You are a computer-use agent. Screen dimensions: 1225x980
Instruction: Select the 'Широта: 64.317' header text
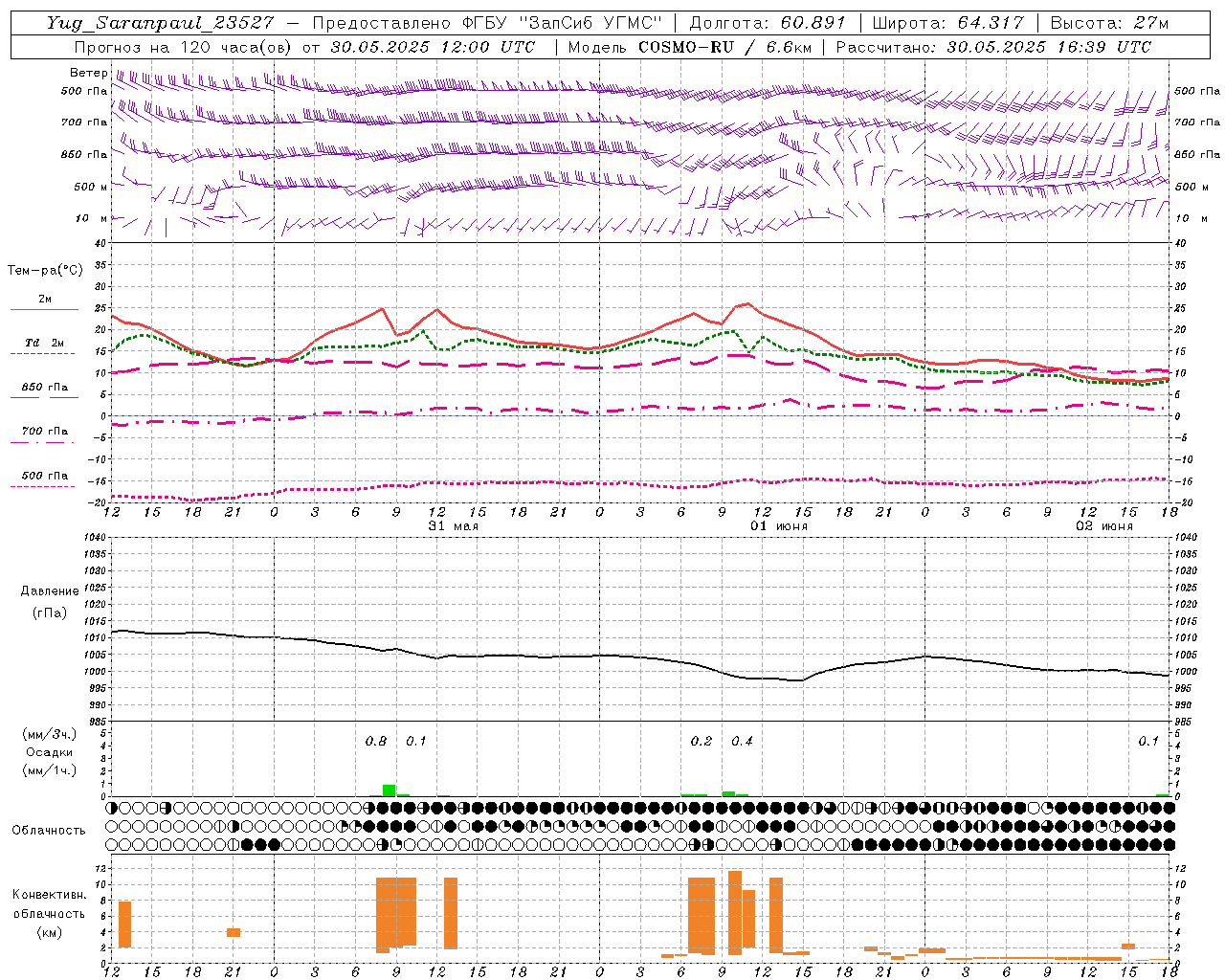[x=947, y=23]
